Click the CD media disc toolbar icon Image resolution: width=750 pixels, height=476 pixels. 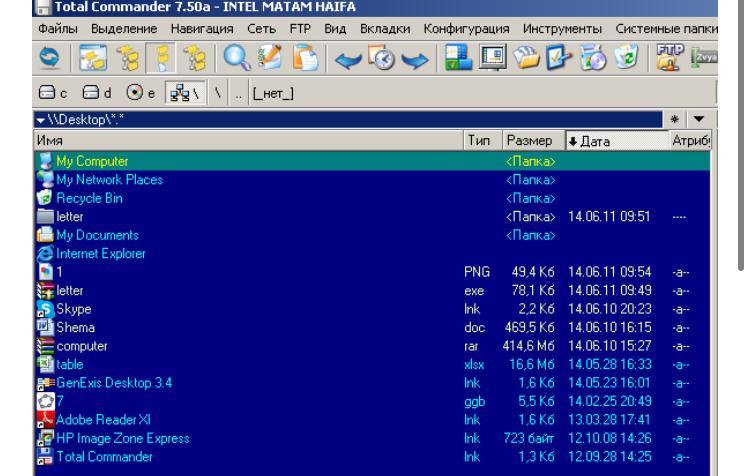pyautogui.click(x=592, y=58)
